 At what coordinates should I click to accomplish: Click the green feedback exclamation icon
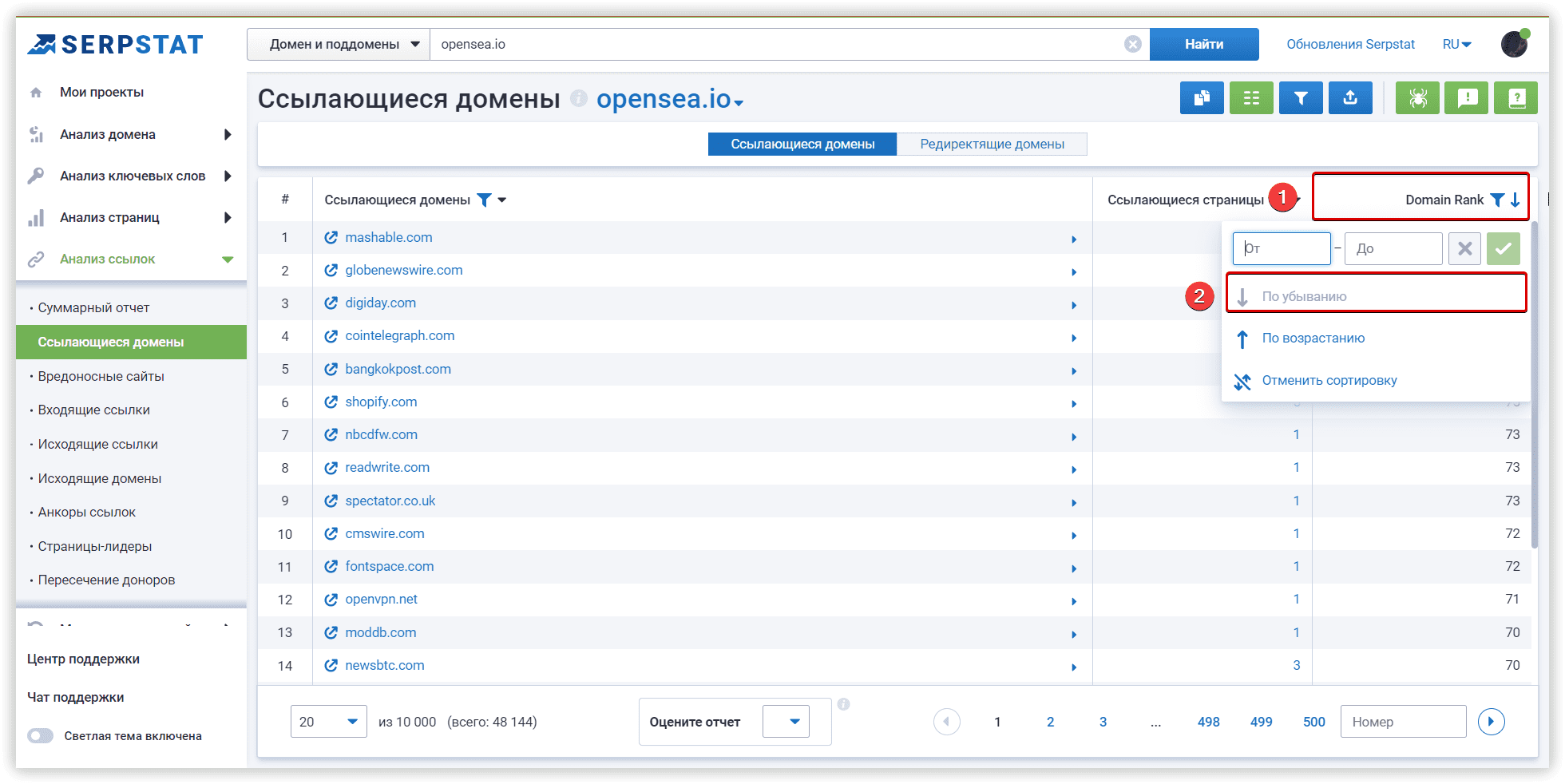[x=1467, y=98]
